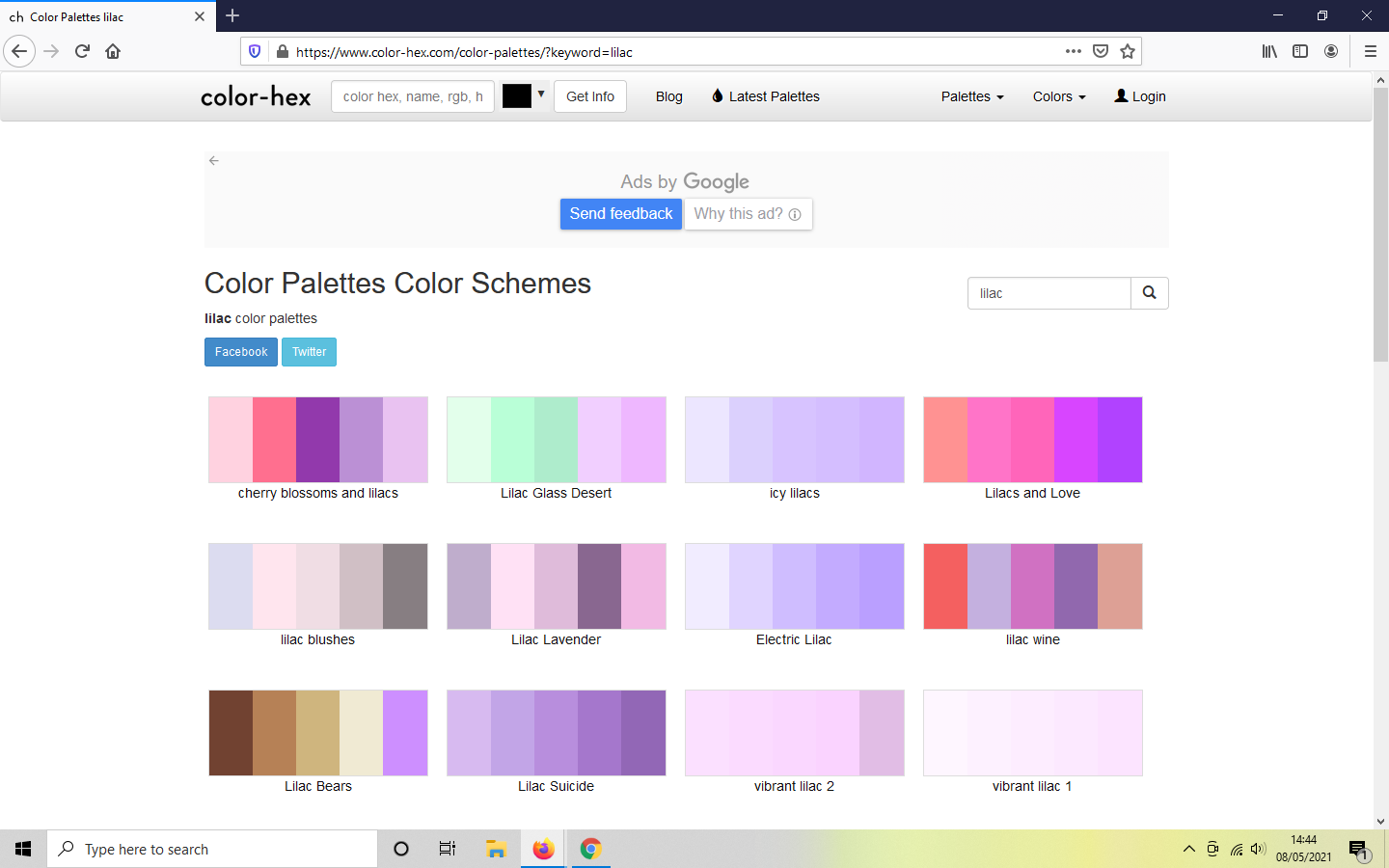Open the Blog menu item
This screenshot has height=868, width=1389.
tap(668, 96)
